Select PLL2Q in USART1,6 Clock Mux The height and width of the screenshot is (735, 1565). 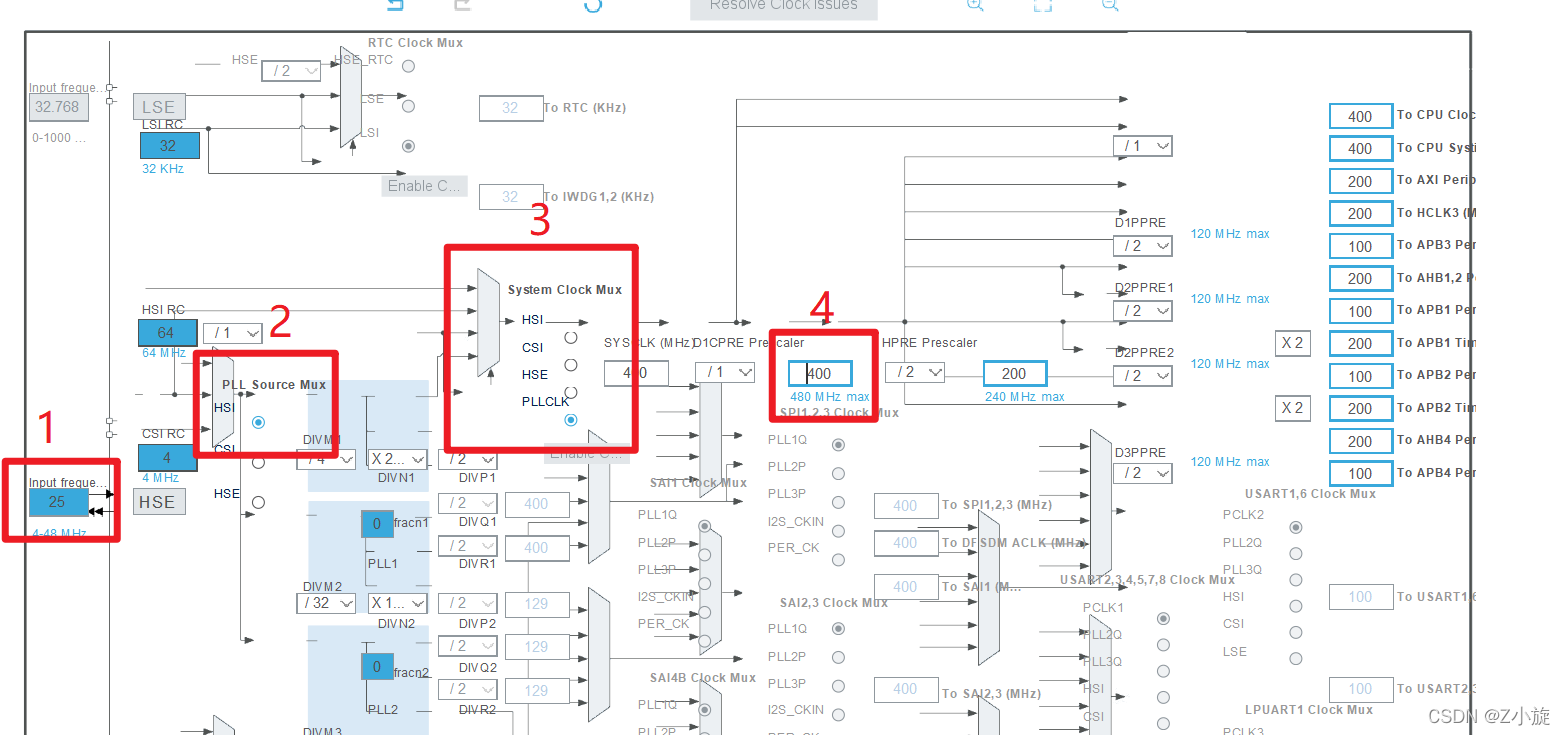(x=1296, y=553)
